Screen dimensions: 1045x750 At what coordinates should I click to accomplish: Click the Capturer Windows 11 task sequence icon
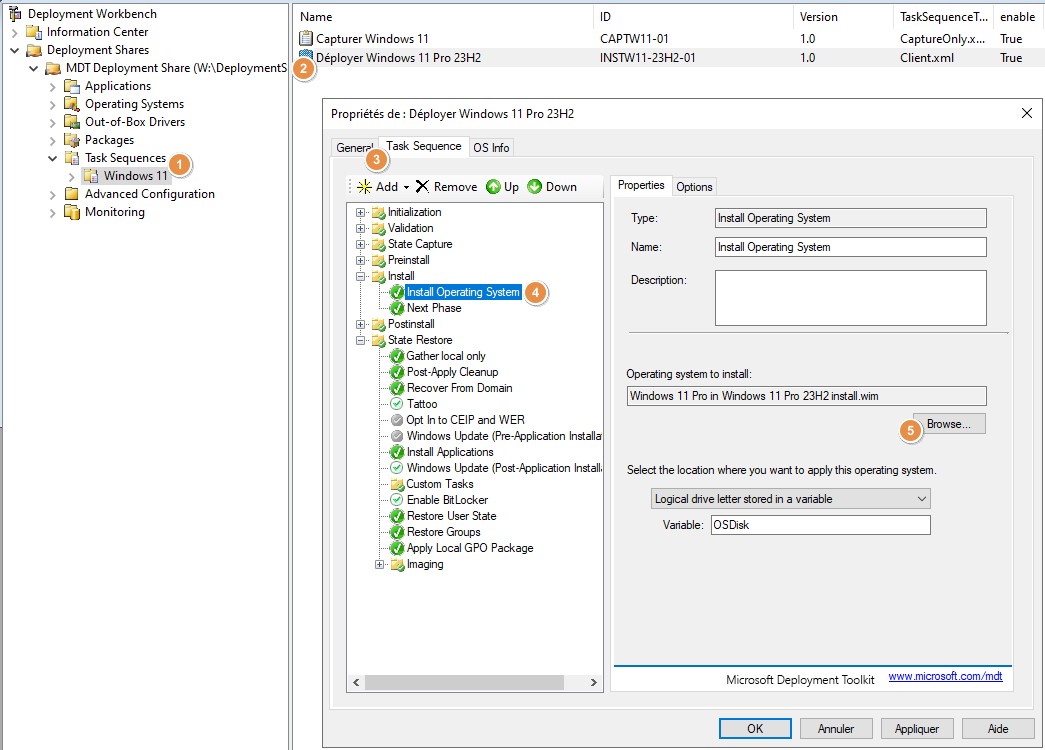pos(306,39)
